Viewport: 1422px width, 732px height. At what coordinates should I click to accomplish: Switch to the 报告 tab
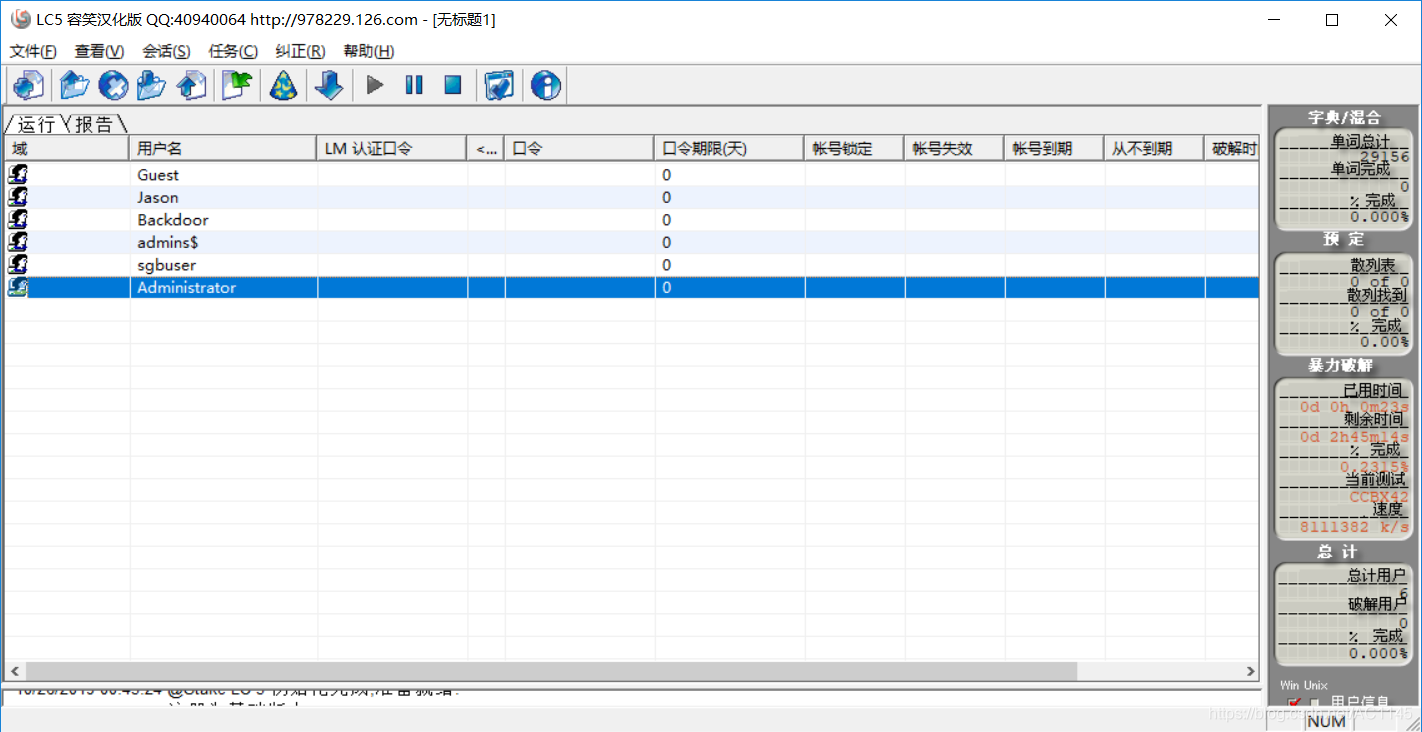[x=94, y=124]
